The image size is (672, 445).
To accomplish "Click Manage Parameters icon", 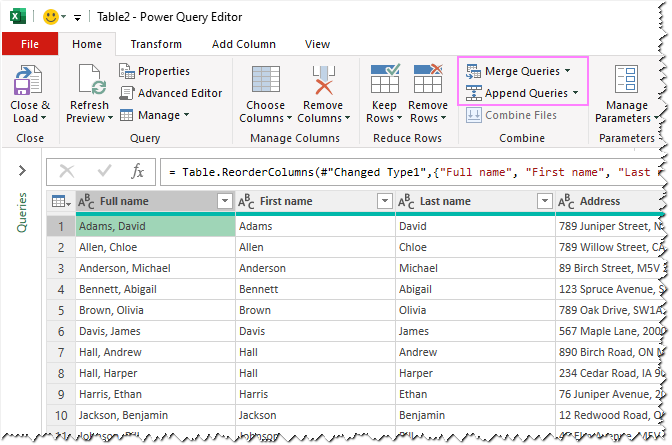I will coord(626,79).
